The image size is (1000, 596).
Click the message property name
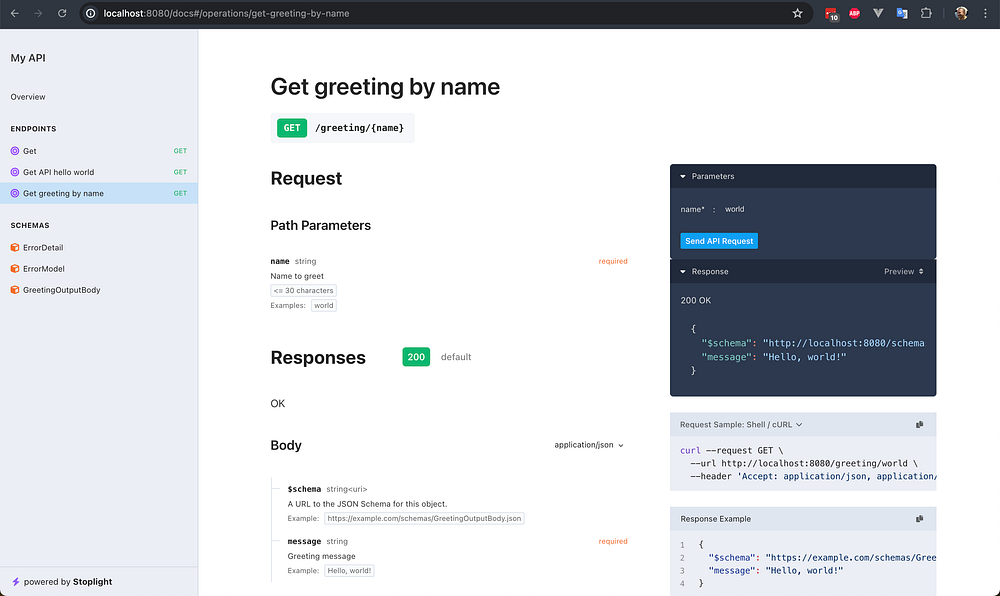click(304, 541)
